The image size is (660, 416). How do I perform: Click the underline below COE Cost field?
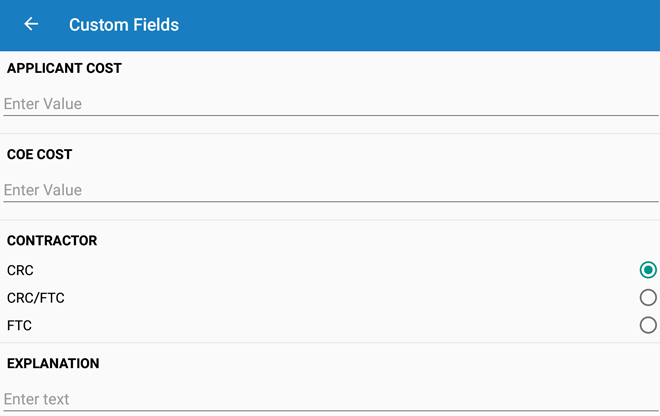click(x=330, y=202)
